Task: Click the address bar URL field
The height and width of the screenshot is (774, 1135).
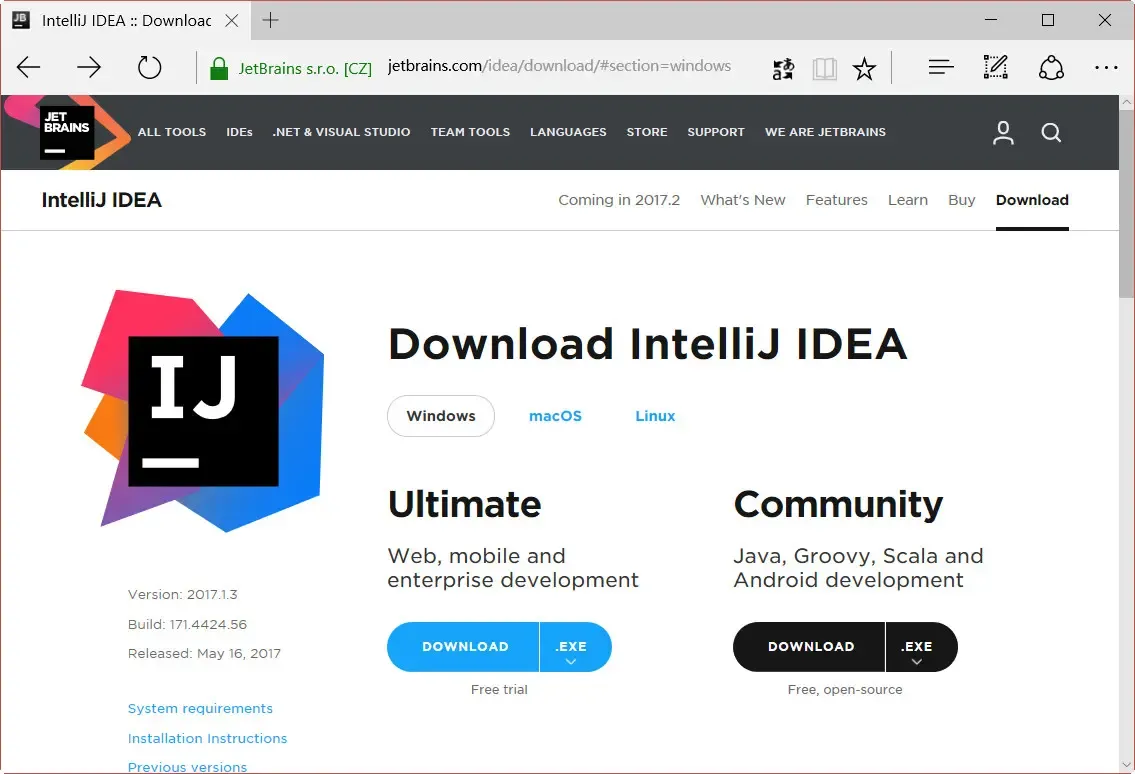Action: 560,66
